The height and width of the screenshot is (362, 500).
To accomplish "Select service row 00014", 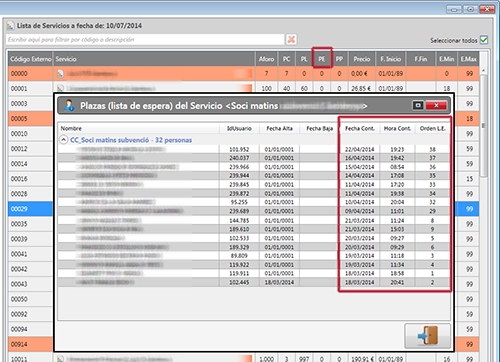I will coord(30,164).
